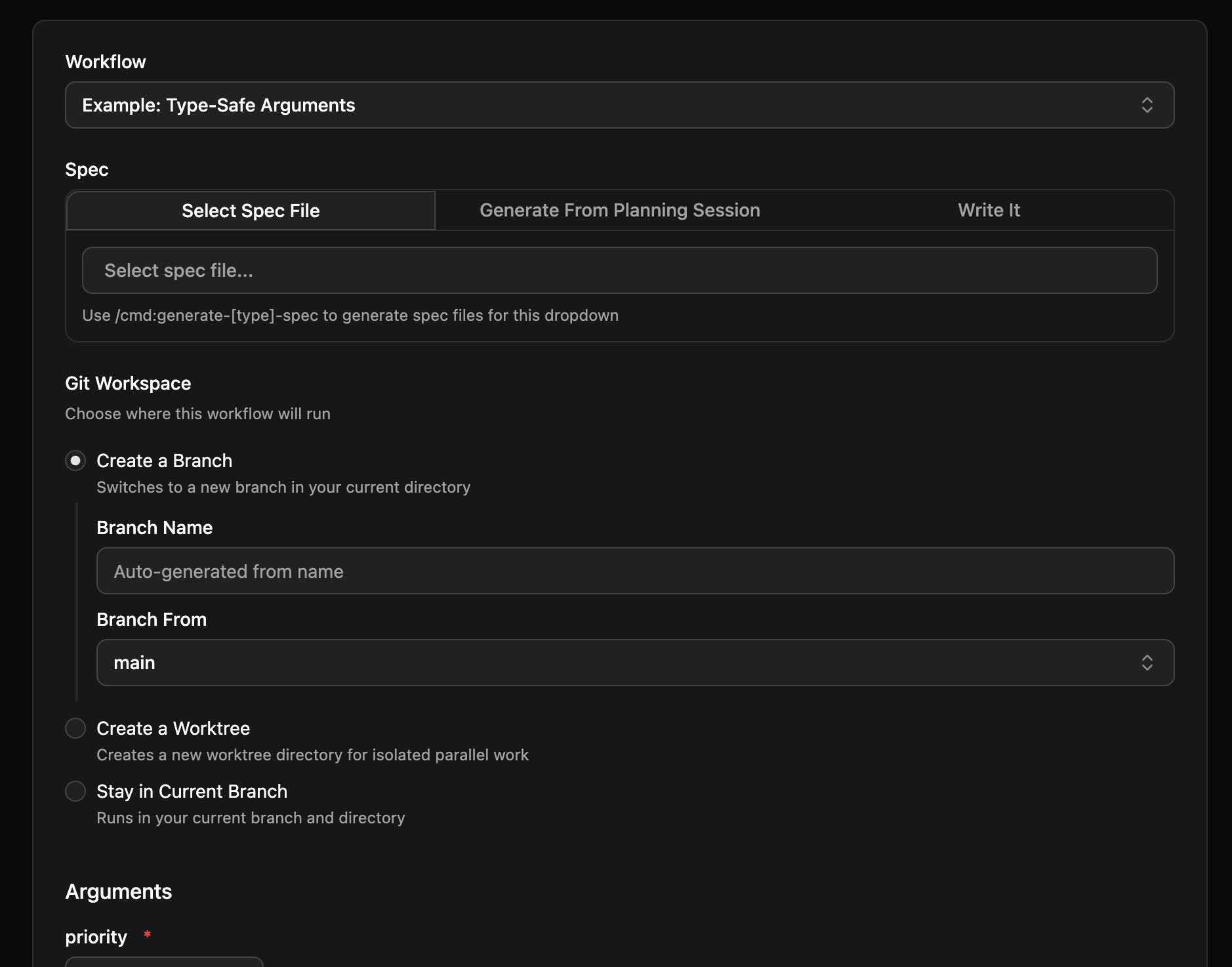The image size is (1232, 967).
Task: Click the Branch Name input field
Action: (634, 571)
